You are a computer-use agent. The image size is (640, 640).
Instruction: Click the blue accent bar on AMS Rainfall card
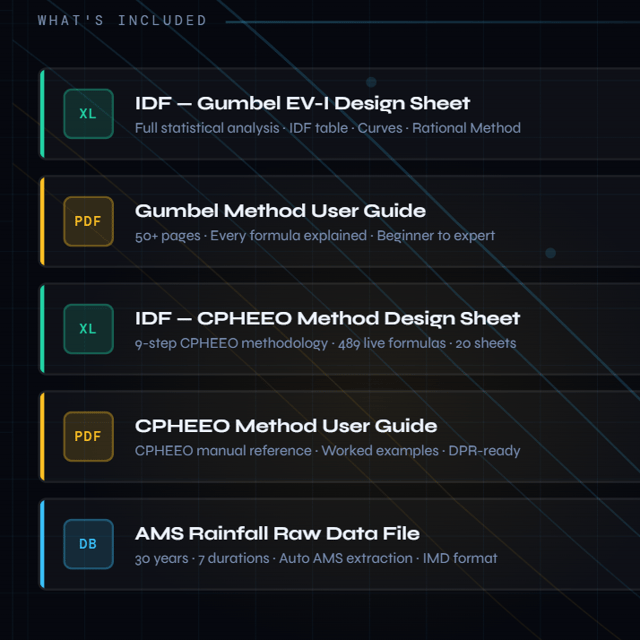coord(42,544)
